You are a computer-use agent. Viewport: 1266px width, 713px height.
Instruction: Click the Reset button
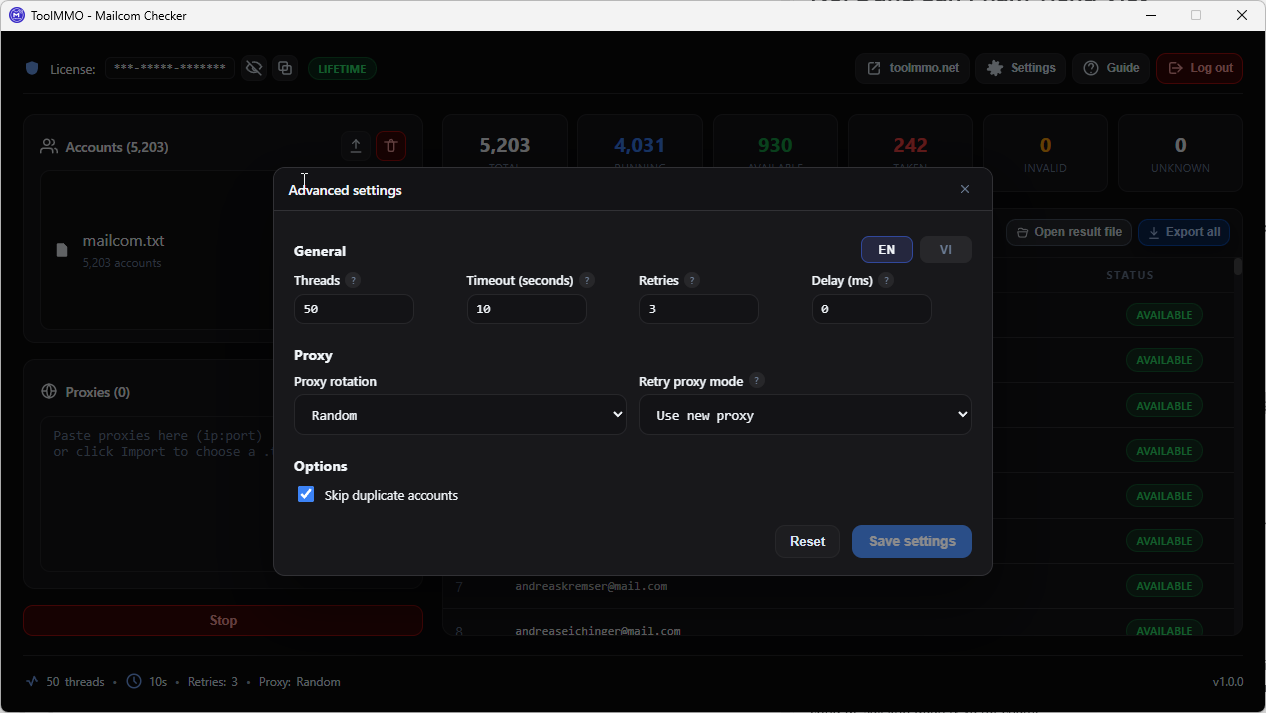[x=807, y=541]
